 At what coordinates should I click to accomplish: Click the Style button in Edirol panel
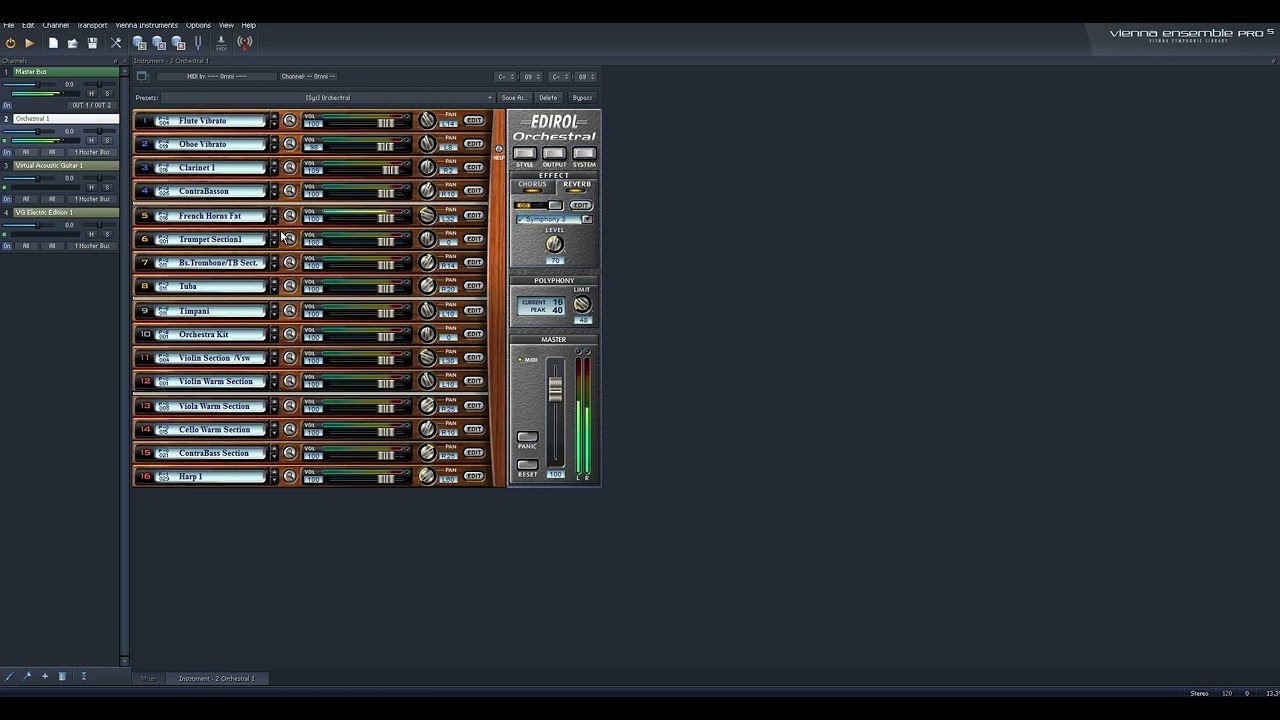coord(524,154)
